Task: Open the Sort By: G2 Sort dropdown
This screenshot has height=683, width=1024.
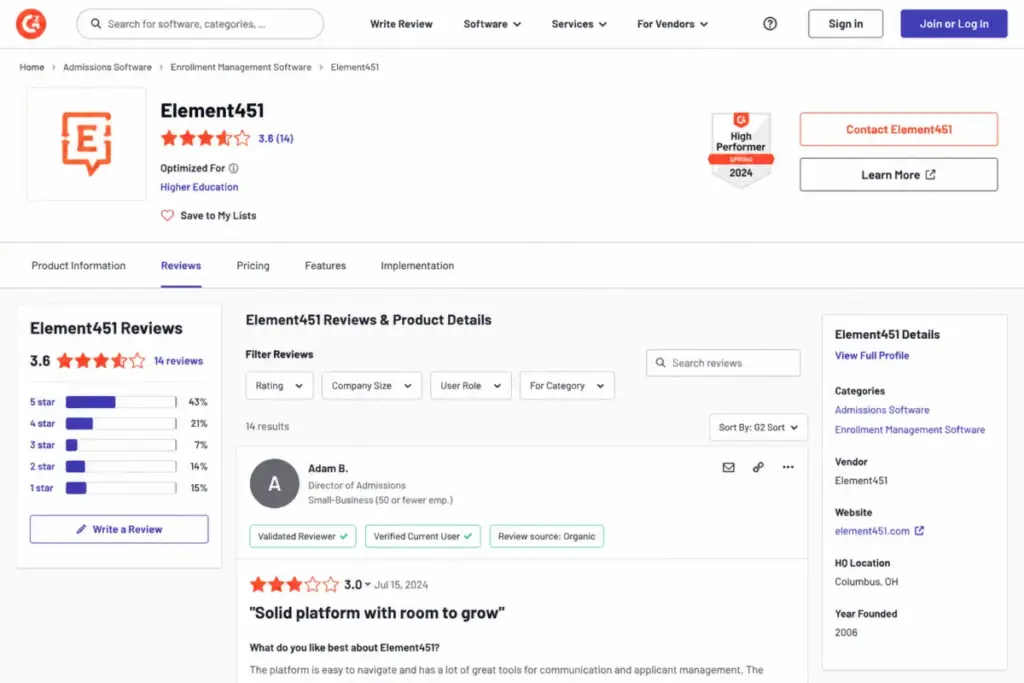Action: pyautogui.click(x=758, y=428)
